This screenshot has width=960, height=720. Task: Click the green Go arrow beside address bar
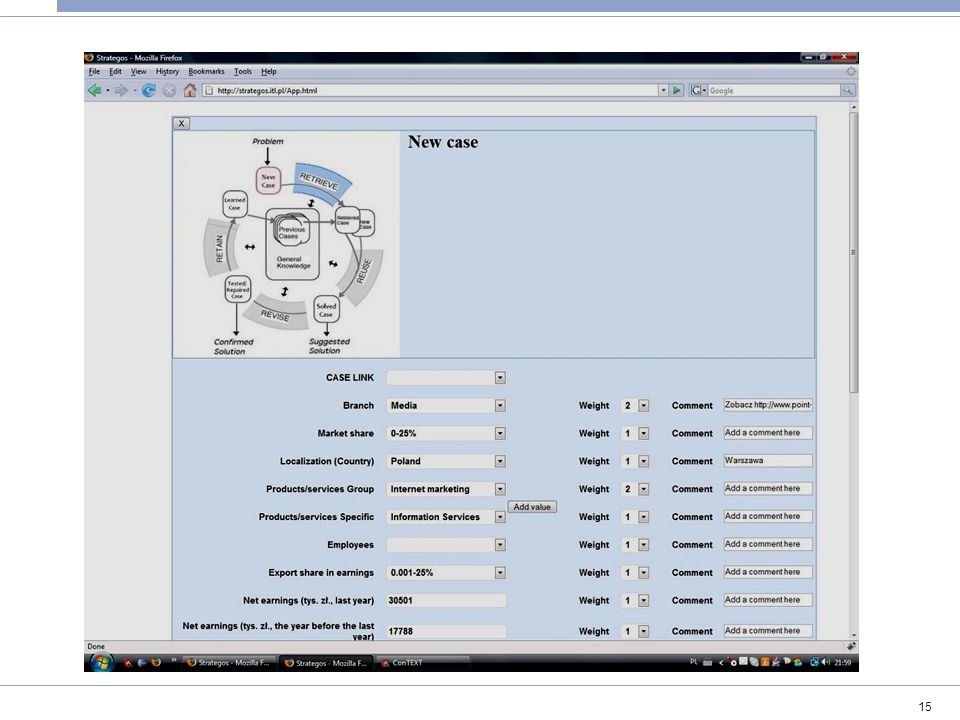pos(677,91)
